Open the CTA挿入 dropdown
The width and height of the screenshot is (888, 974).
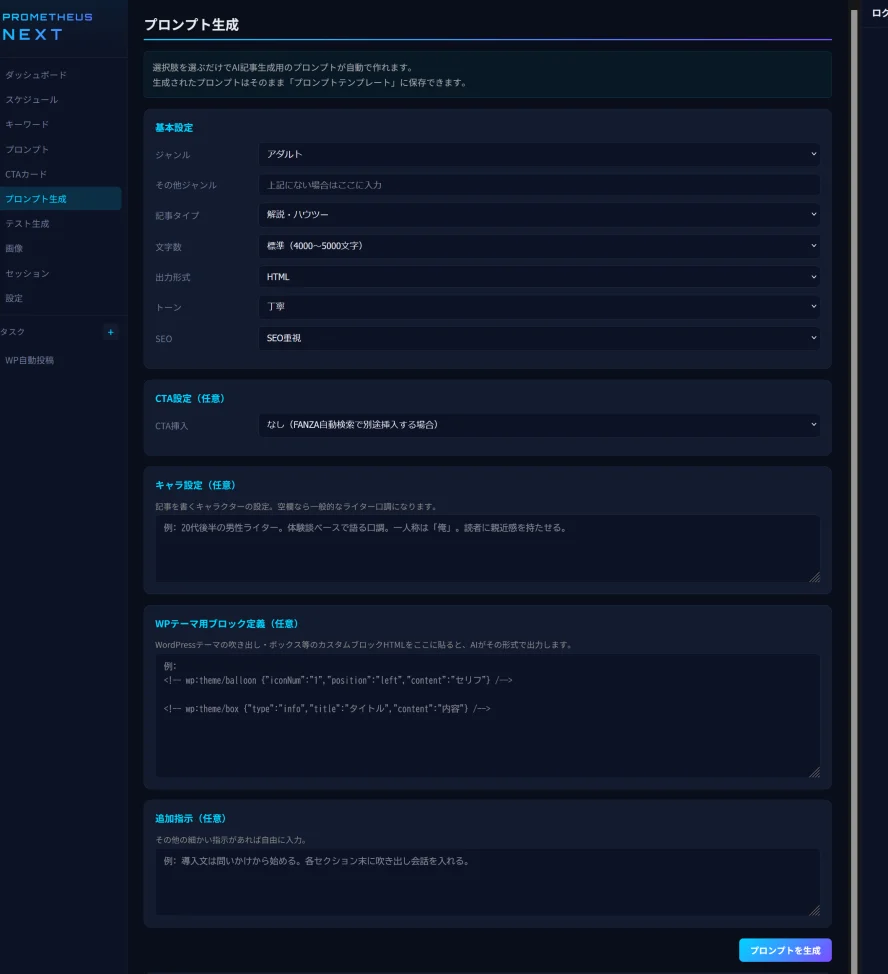(x=539, y=425)
